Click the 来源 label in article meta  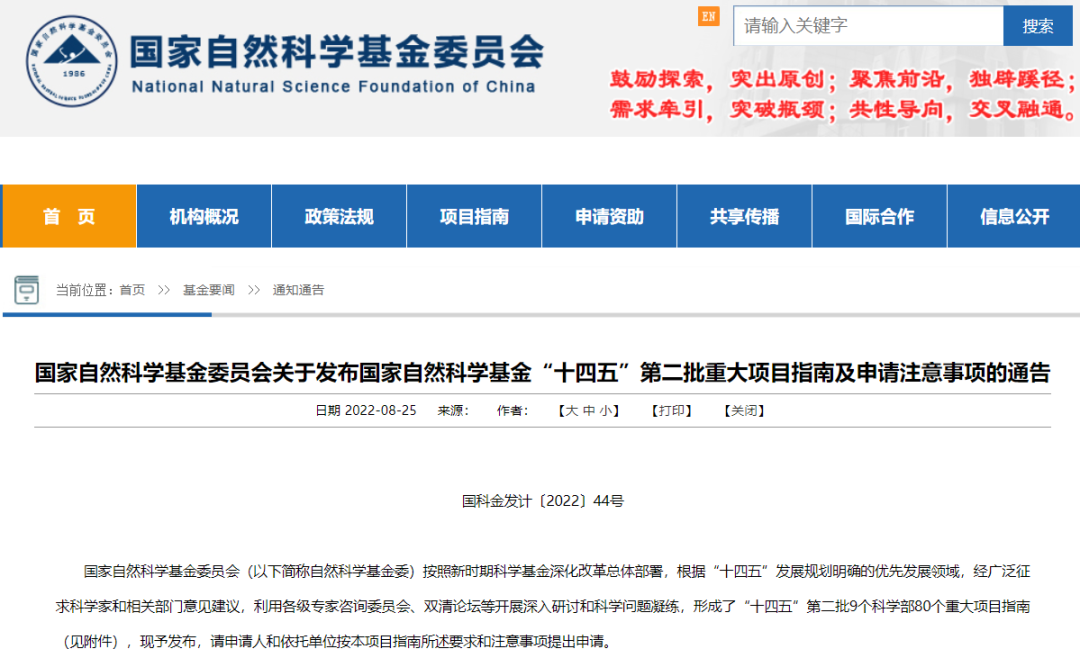453,411
